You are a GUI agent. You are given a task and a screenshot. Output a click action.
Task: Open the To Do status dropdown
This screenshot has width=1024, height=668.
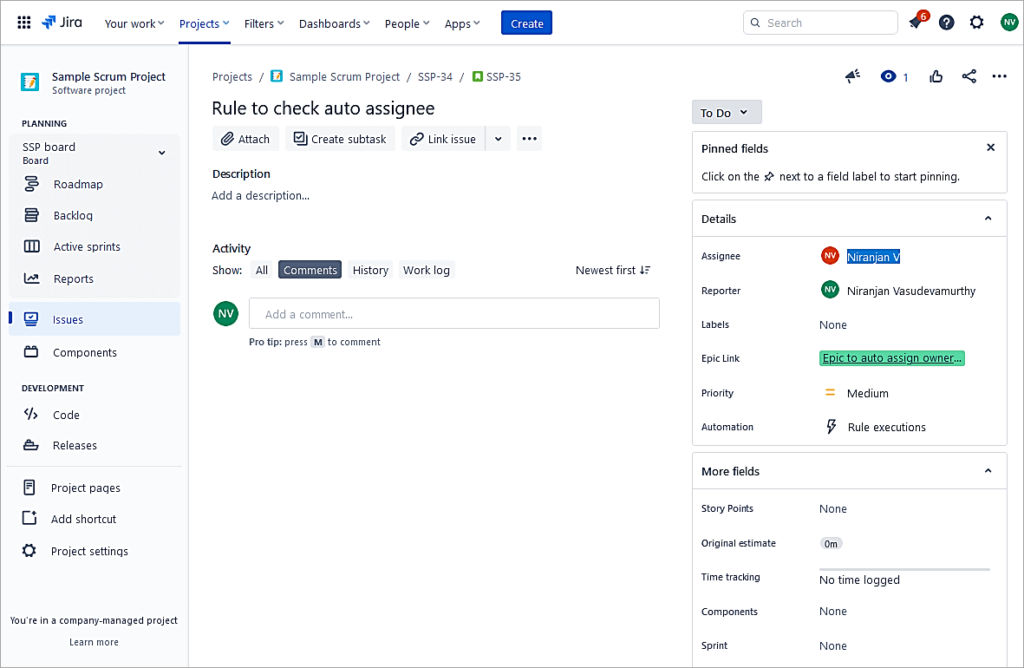[726, 112]
